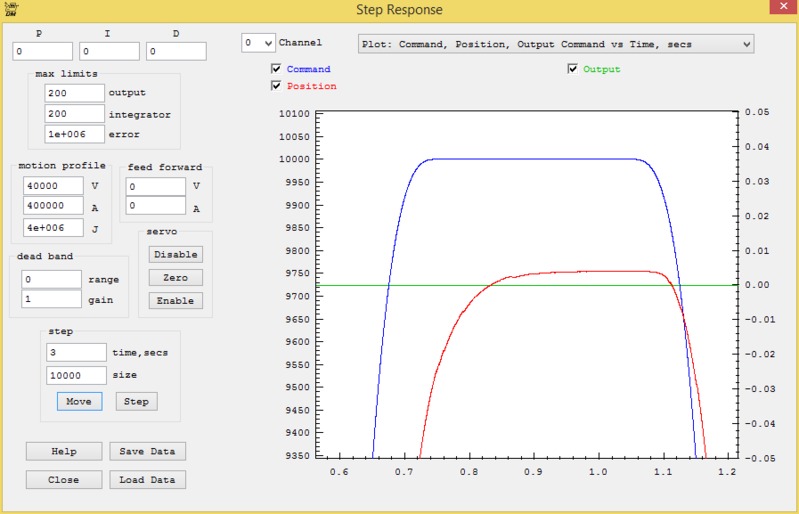Open Help

[x=63, y=451]
